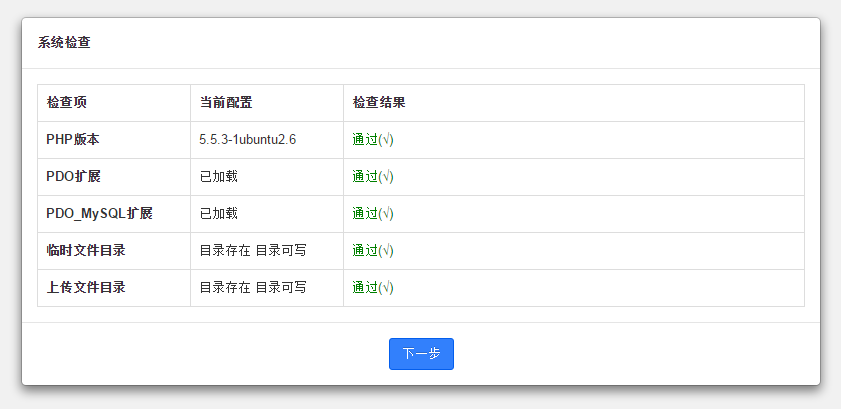Click the PHP版本 row label
This screenshot has height=409, width=841.
pyautogui.click(x=73, y=140)
